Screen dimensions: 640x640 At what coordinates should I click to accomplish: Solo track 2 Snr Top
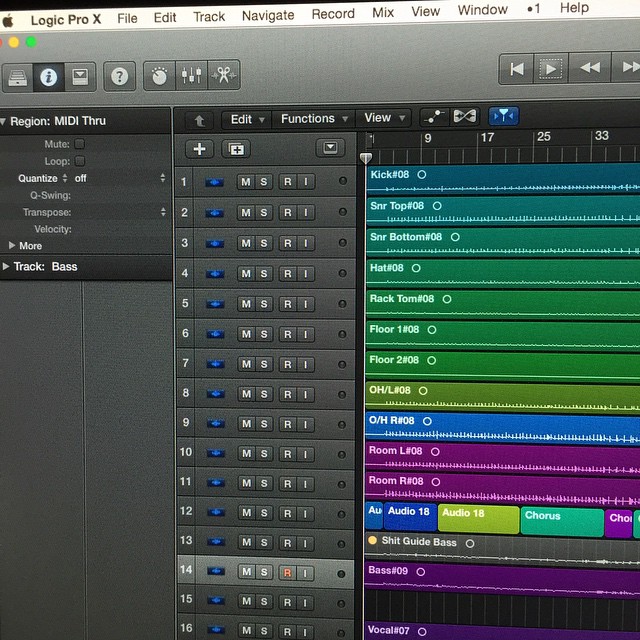(x=264, y=212)
